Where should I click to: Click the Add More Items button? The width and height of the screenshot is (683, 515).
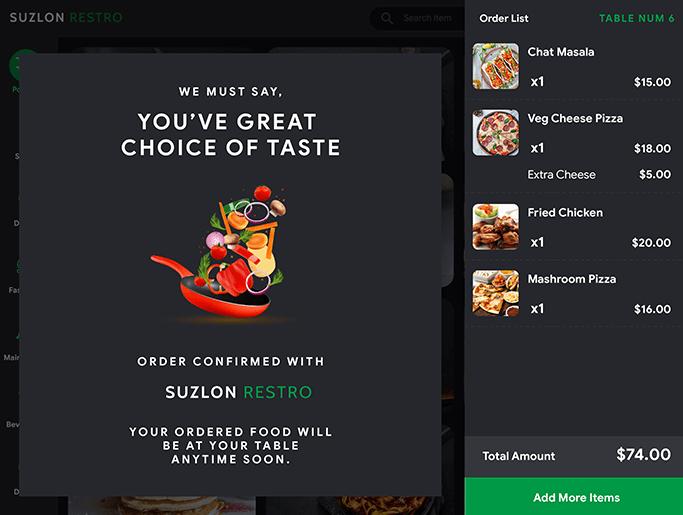coord(574,496)
